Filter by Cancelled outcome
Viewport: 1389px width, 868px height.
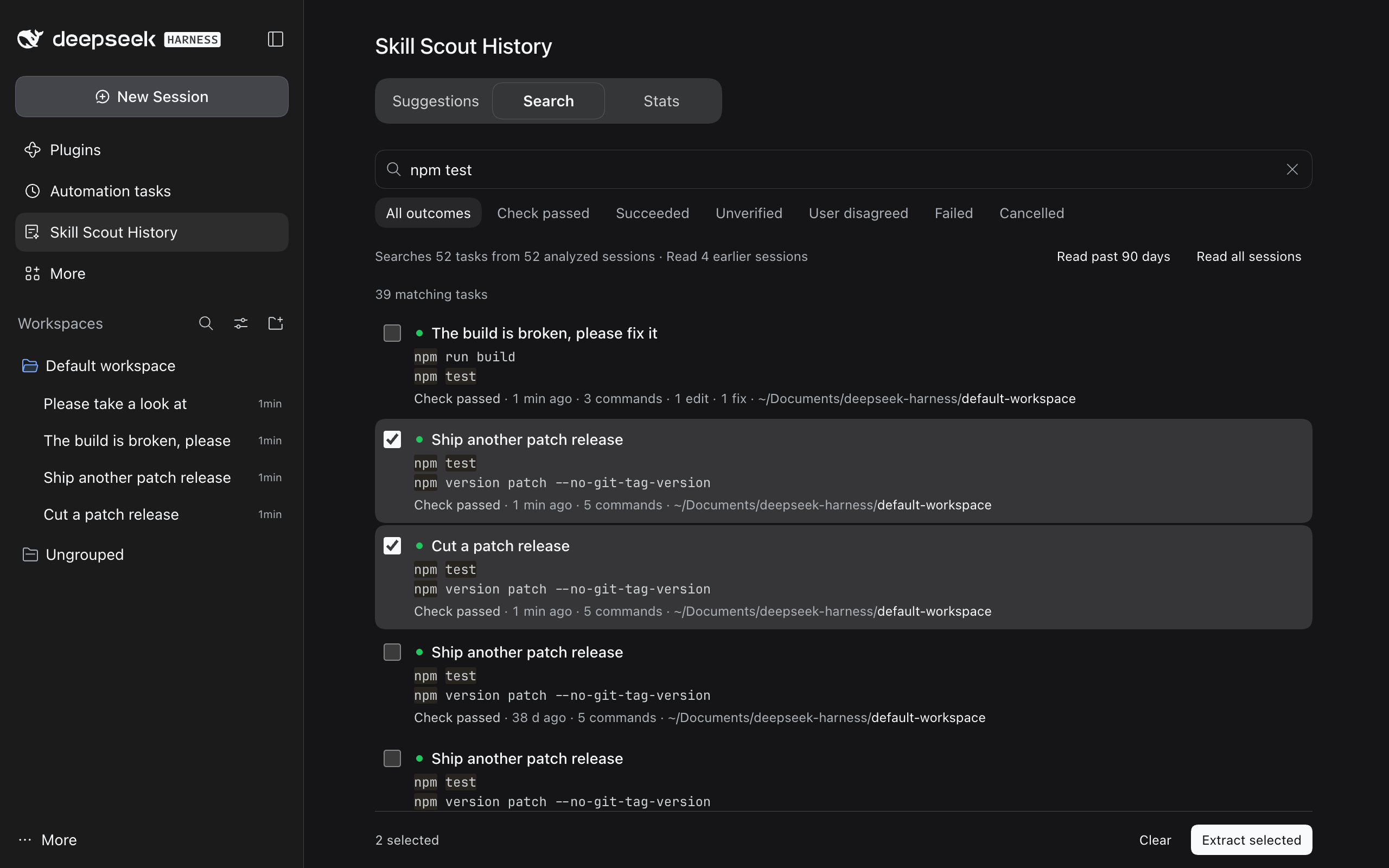pos(1032,213)
